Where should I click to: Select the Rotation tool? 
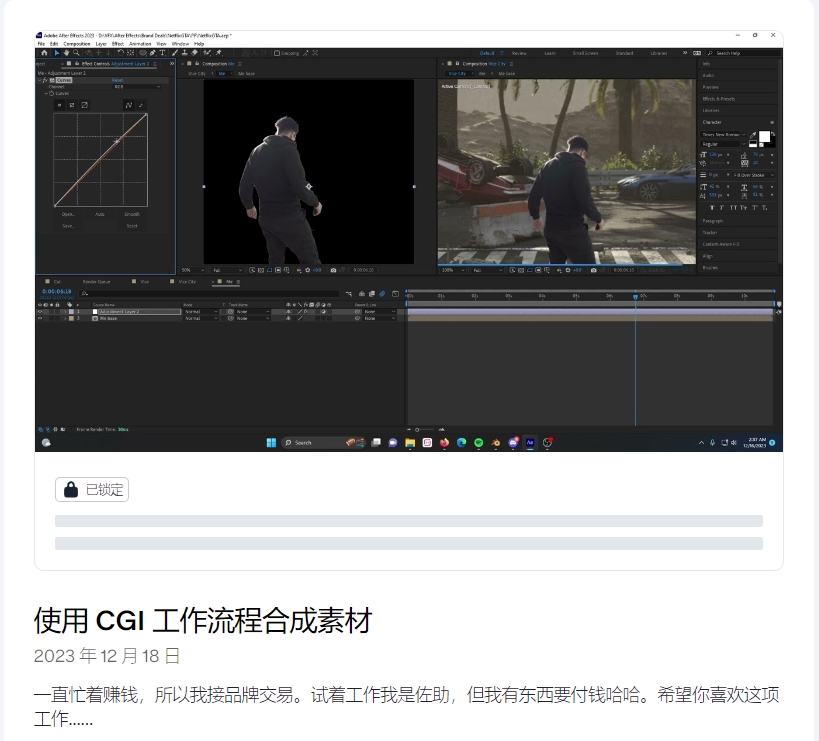coord(121,53)
